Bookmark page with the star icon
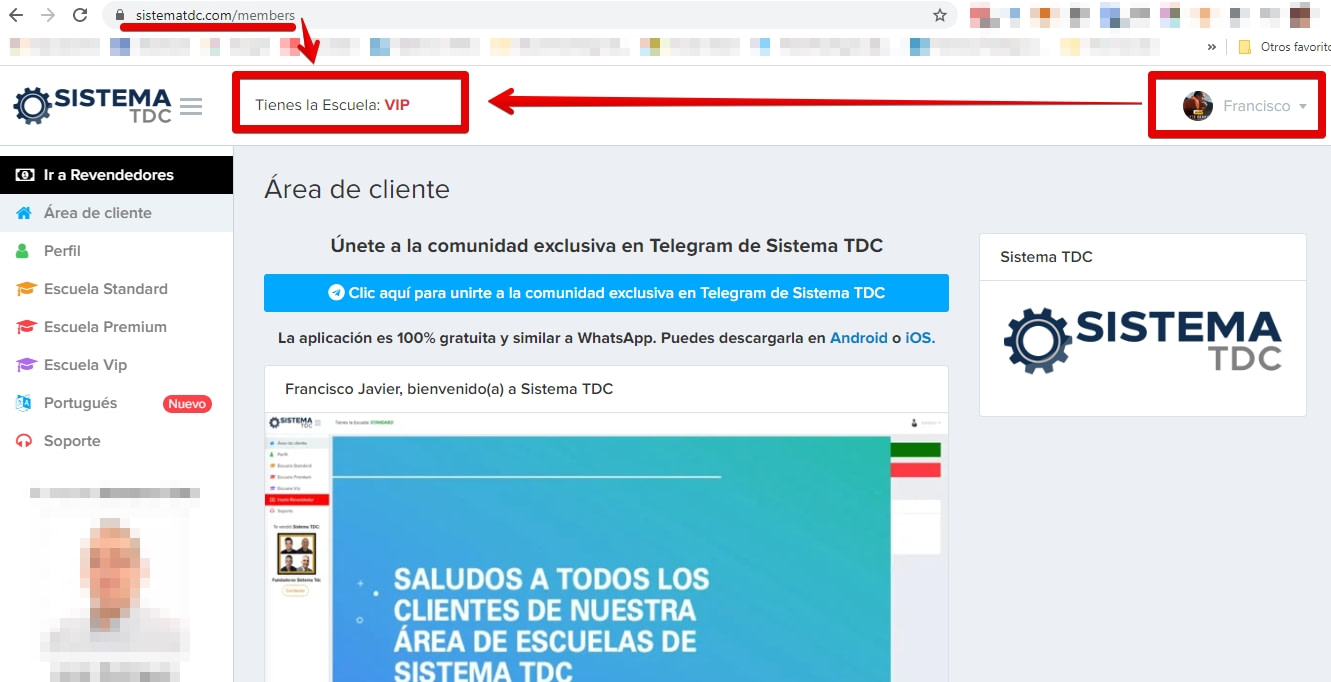Image resolution: width=1331 pixels, height=682 pixels. tap(940, 15)
